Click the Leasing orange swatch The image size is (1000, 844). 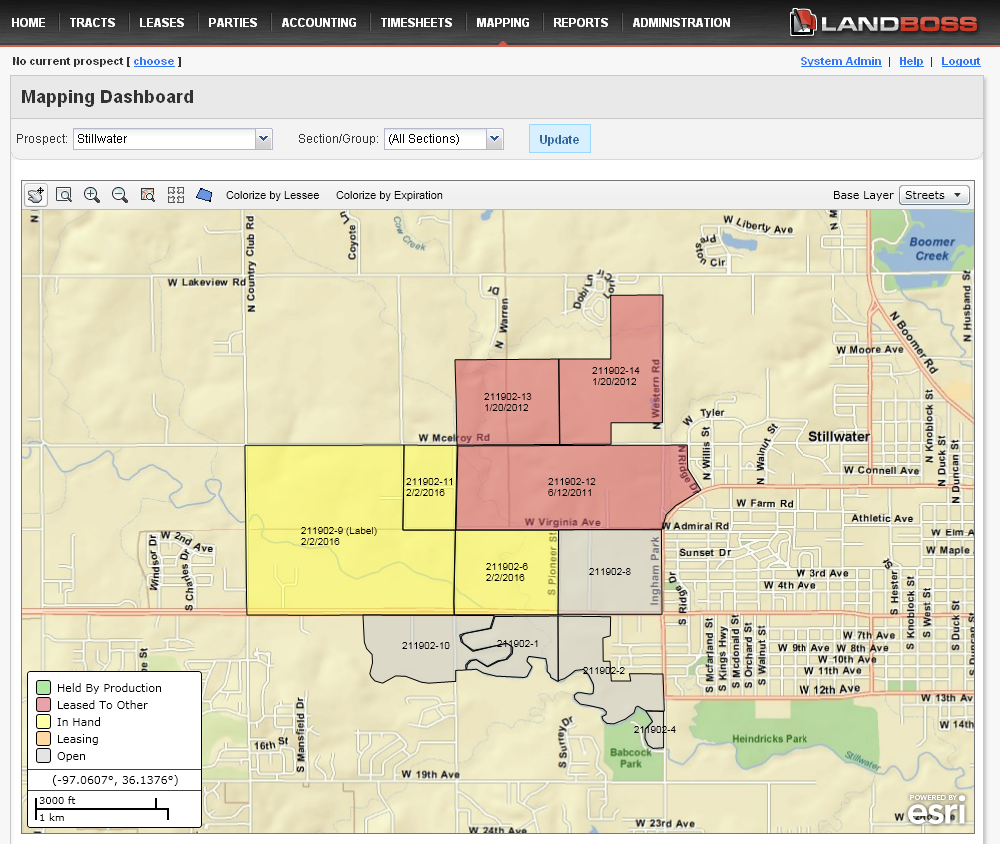tap(43, 739)
